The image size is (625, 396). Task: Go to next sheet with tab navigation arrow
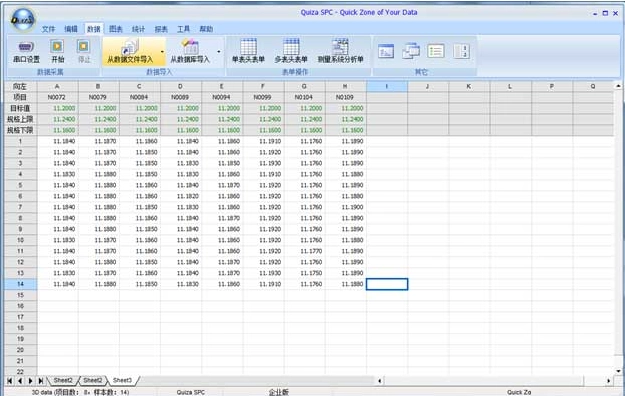tap(30, 381)
